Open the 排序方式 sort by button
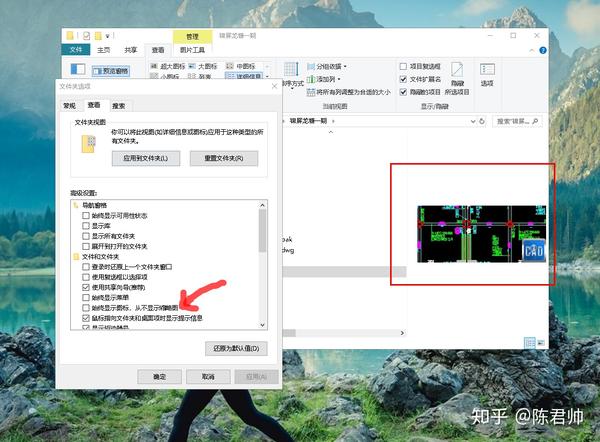Viewport: 600px width, 442px height. click(x=292, y=75)
